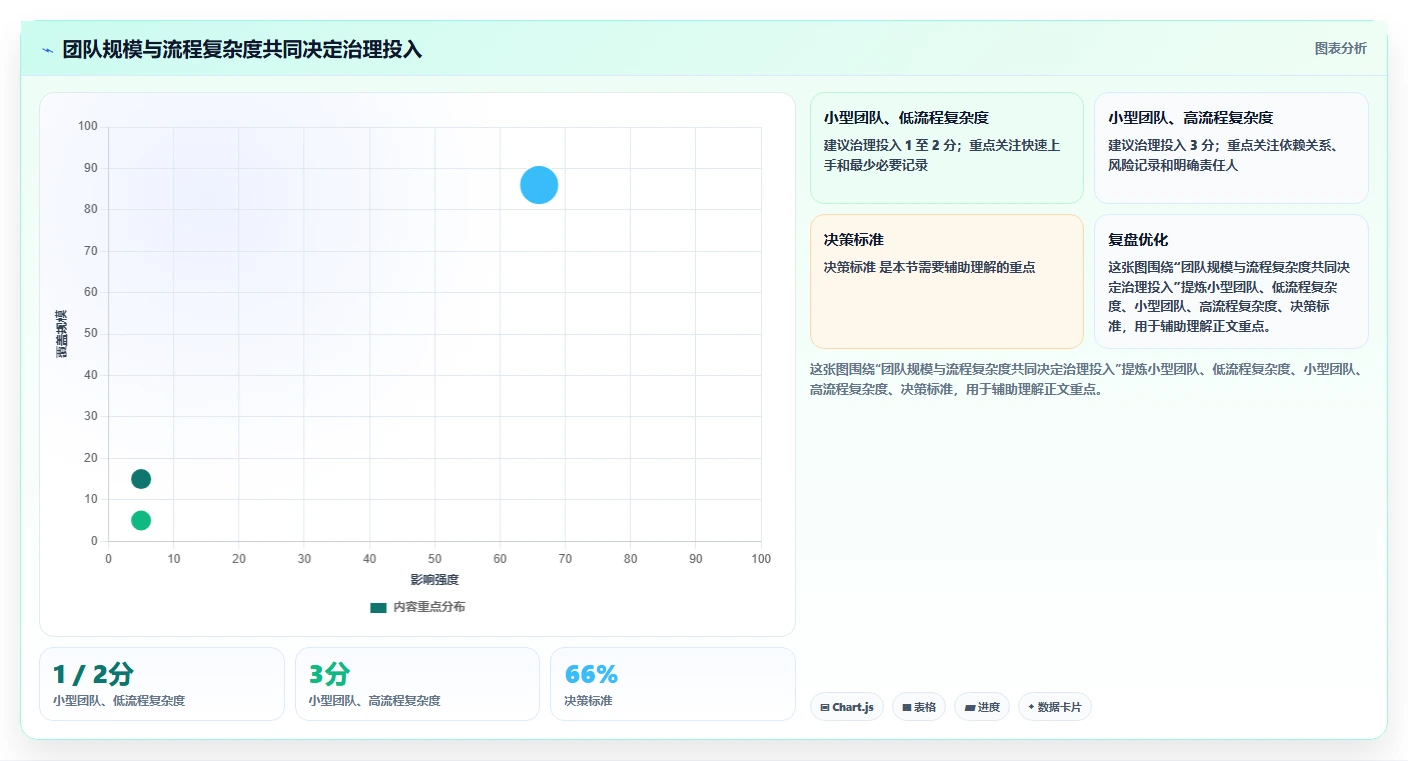This screenshot has width=1408, height=761.
Task: Click the 内容重点分布 legend label
Action: pos(429,607)
